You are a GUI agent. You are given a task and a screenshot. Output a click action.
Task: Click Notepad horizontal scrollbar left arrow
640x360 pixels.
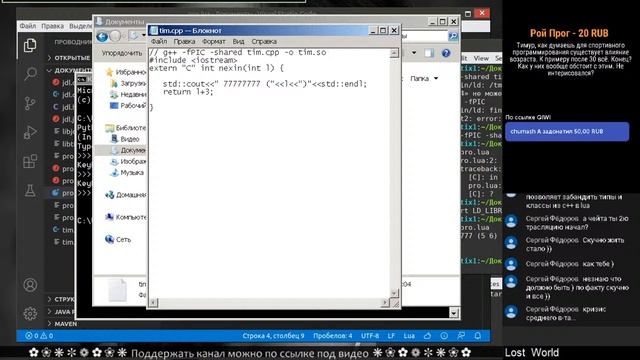(x=153, y=302)
